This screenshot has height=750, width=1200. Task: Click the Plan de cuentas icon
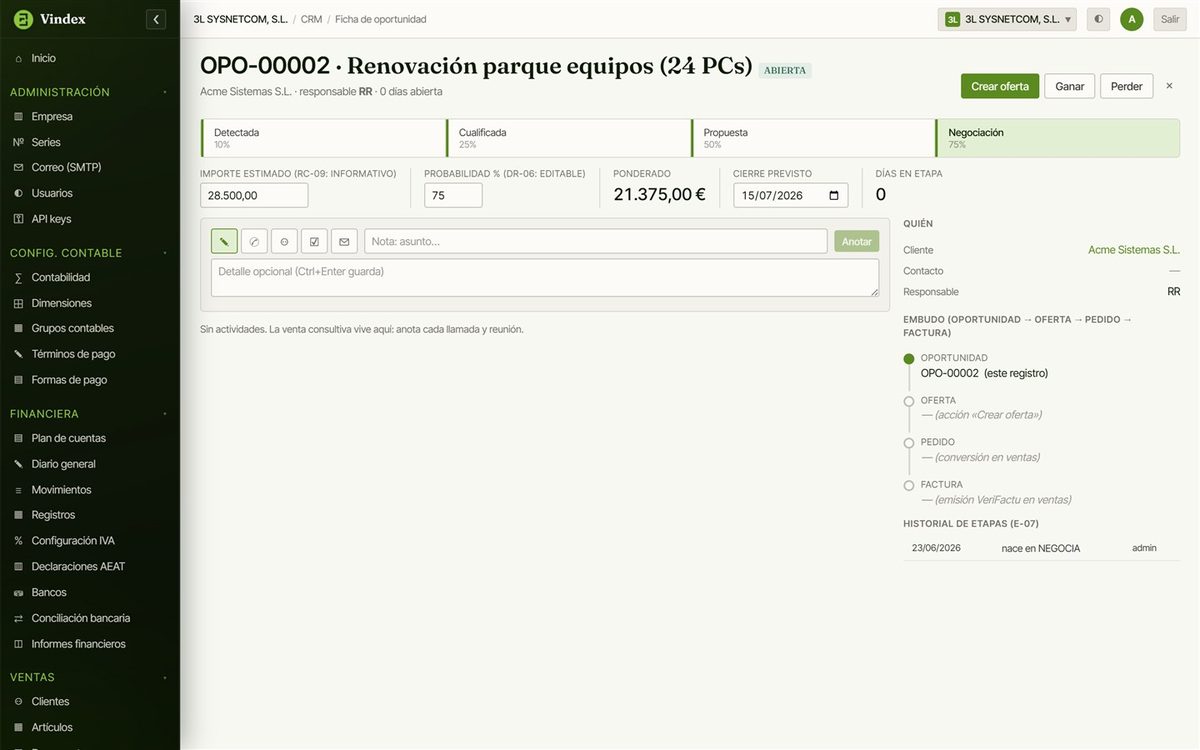click(x=18, y=438)
